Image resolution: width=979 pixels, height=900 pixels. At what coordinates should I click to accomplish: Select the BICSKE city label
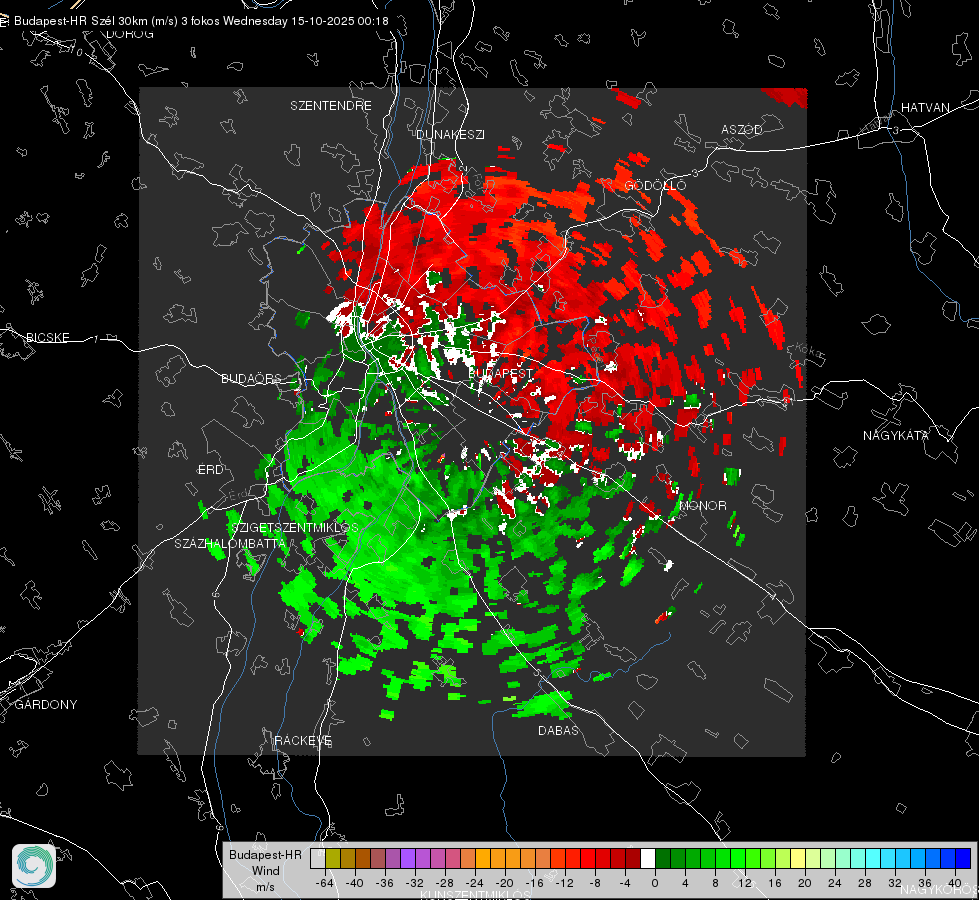(x=48, y=337)
